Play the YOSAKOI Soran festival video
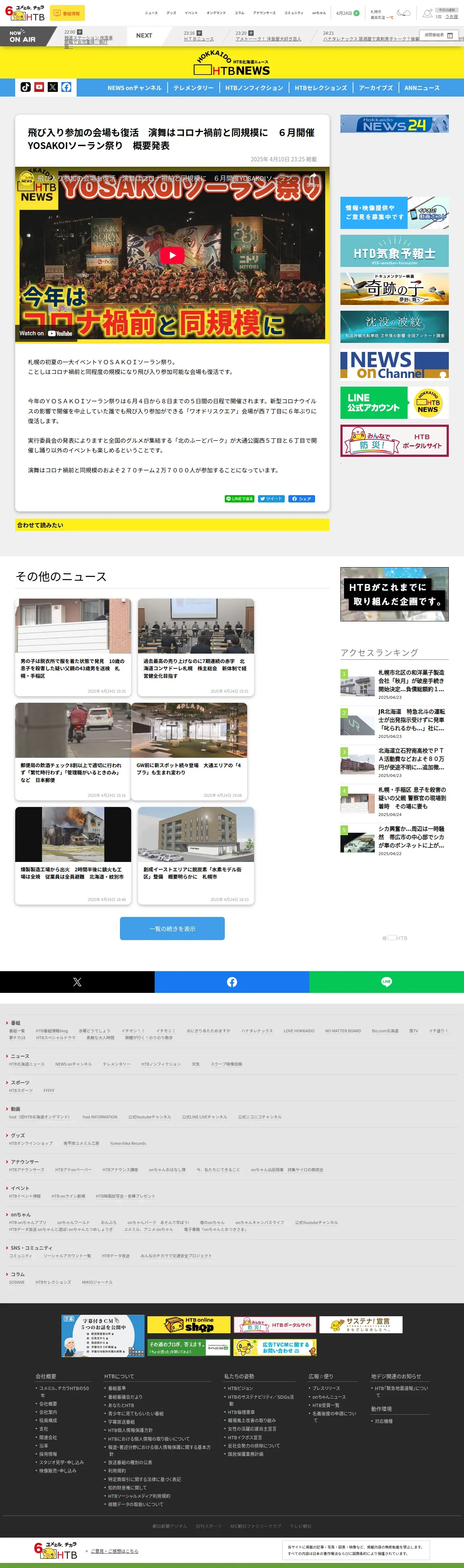 (172, 255)
